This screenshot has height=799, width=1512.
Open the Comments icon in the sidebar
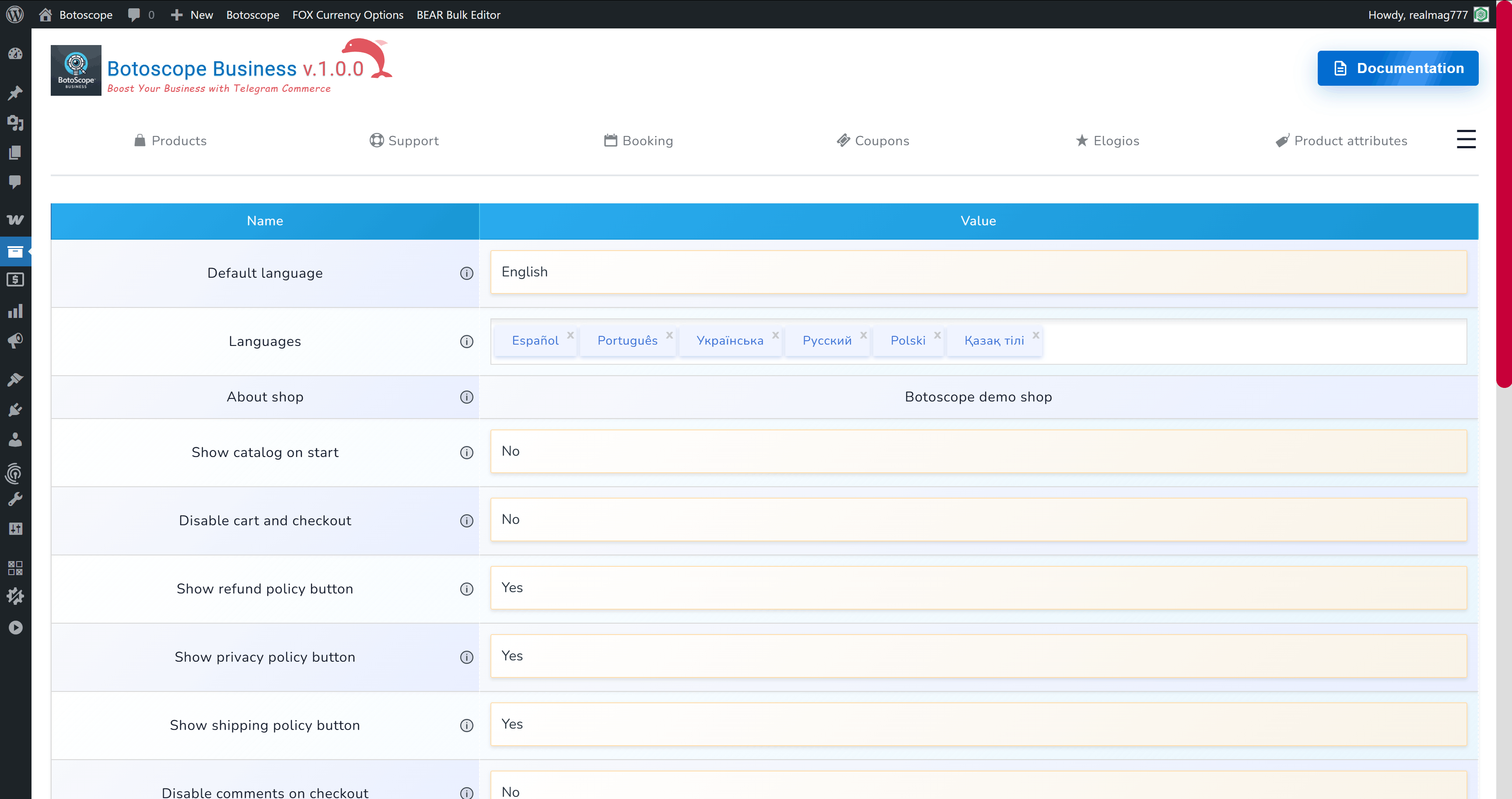tap(16, 182)
